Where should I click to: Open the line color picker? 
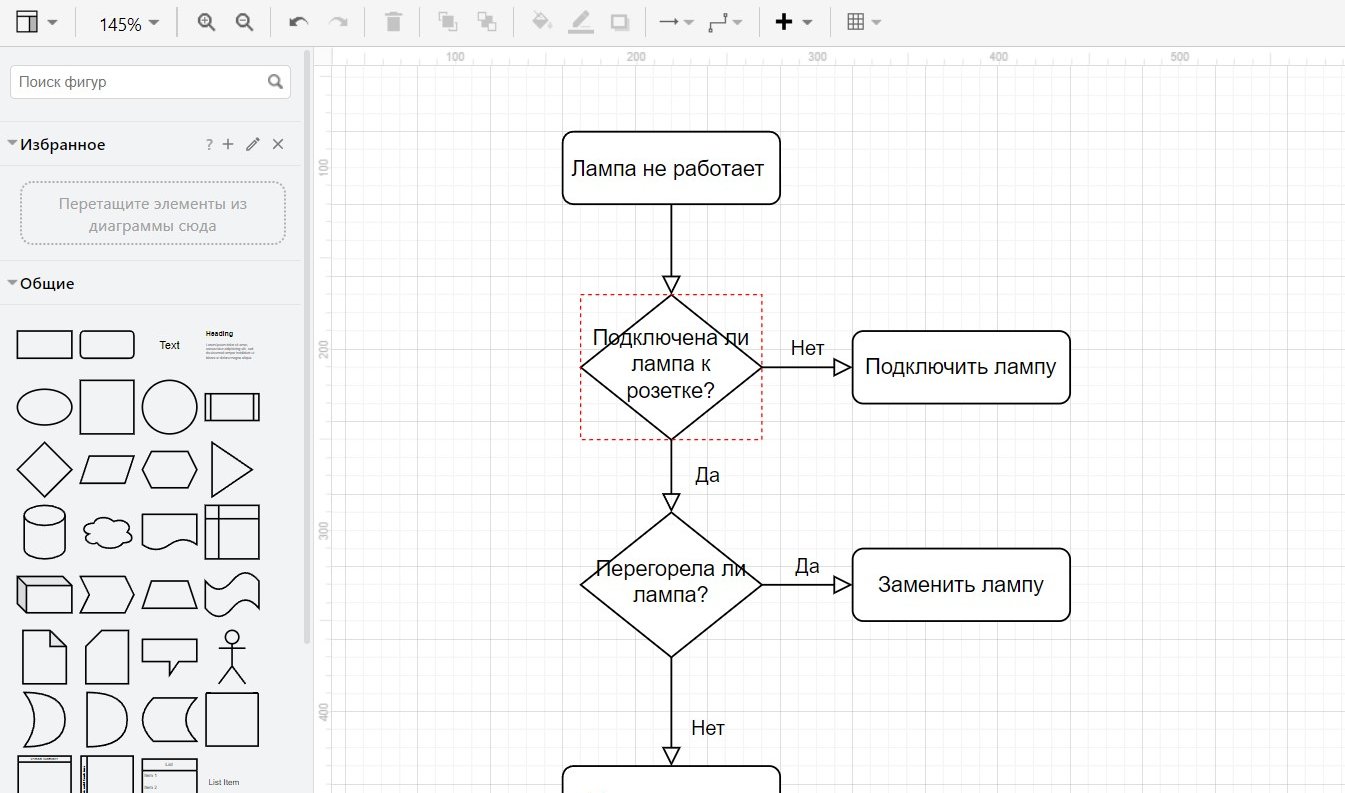pos(581,22)
